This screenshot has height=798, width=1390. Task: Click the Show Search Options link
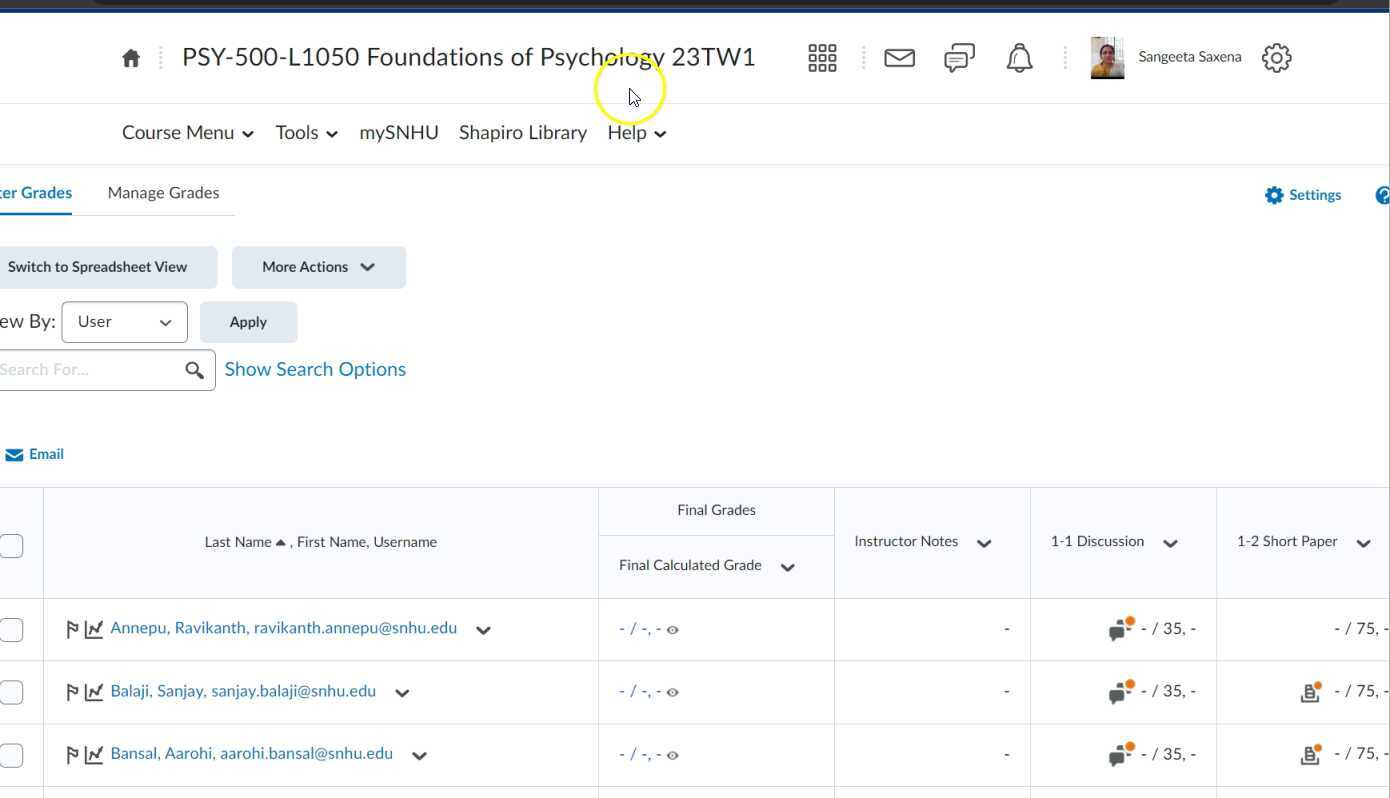315,369
